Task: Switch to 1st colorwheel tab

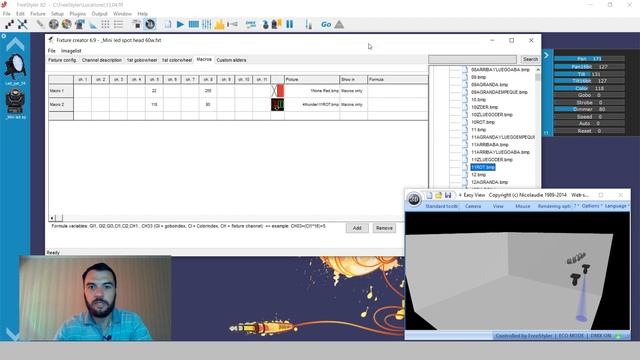Action: (177, 60)
